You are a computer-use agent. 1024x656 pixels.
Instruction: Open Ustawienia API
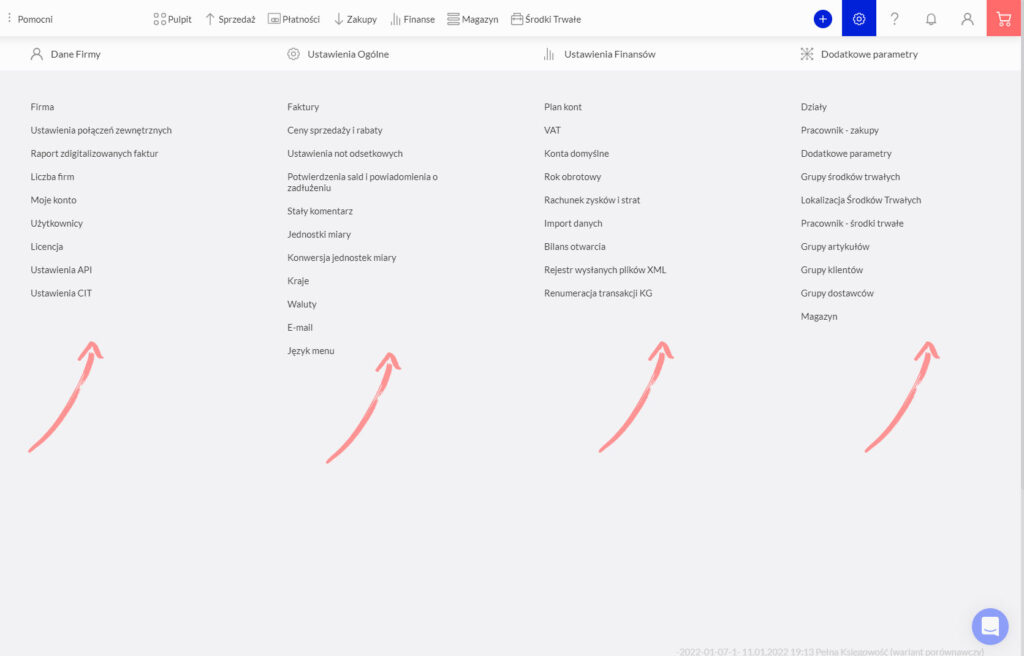[x=61, y=270]
